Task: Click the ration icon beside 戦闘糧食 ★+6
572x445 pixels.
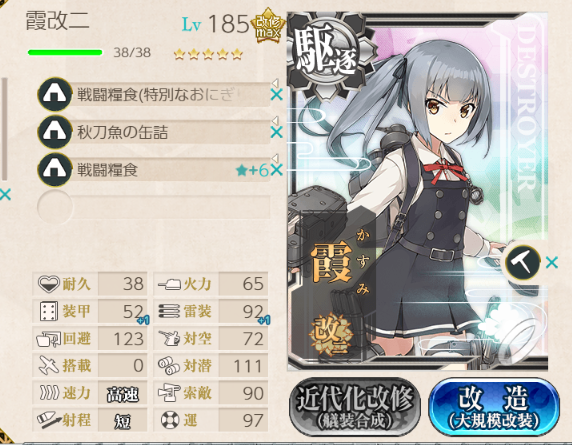Action: 54,170
